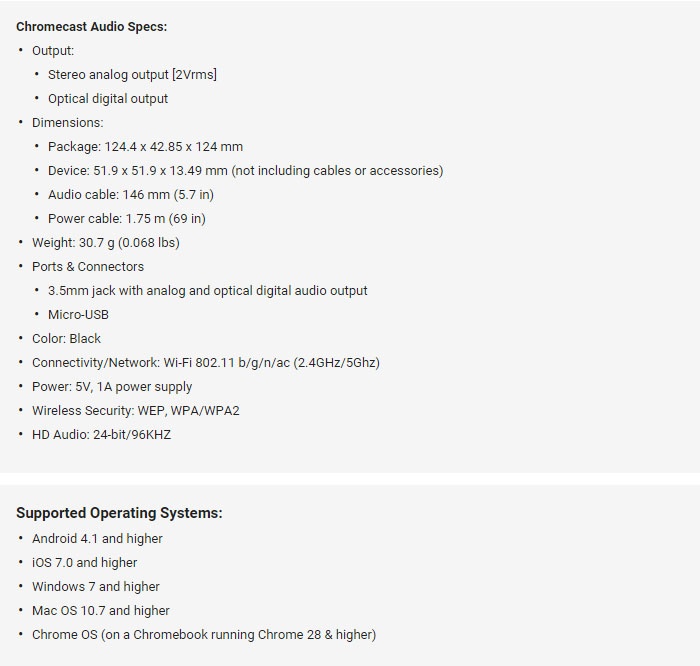700x666 pixels.
Task: Click the "Supported Operating Systems:" heading
Action: [x=119, y=513]
